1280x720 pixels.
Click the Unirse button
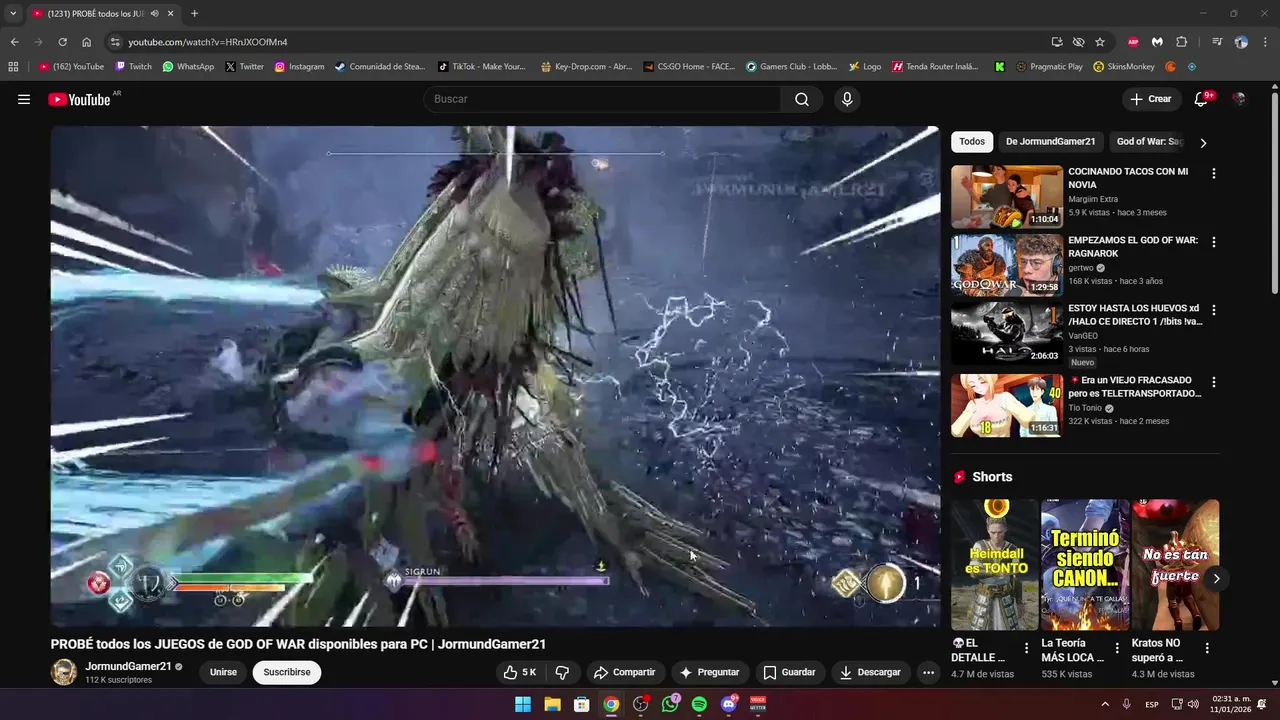(223, 672)
